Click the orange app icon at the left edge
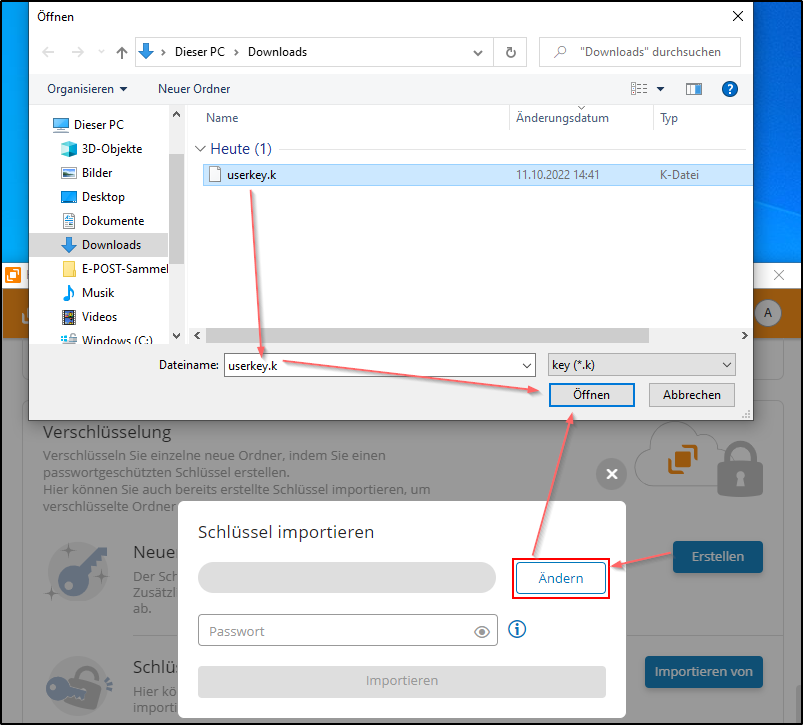803x725 pixels. [12, 274]
